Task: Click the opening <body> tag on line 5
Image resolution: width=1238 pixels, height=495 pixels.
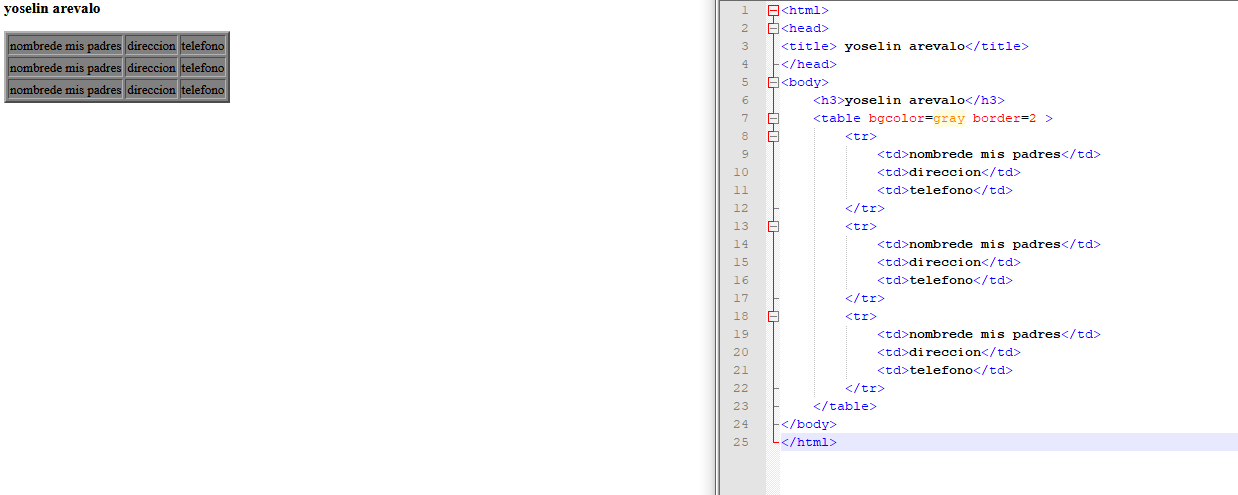Action: (x=805, y=82)
